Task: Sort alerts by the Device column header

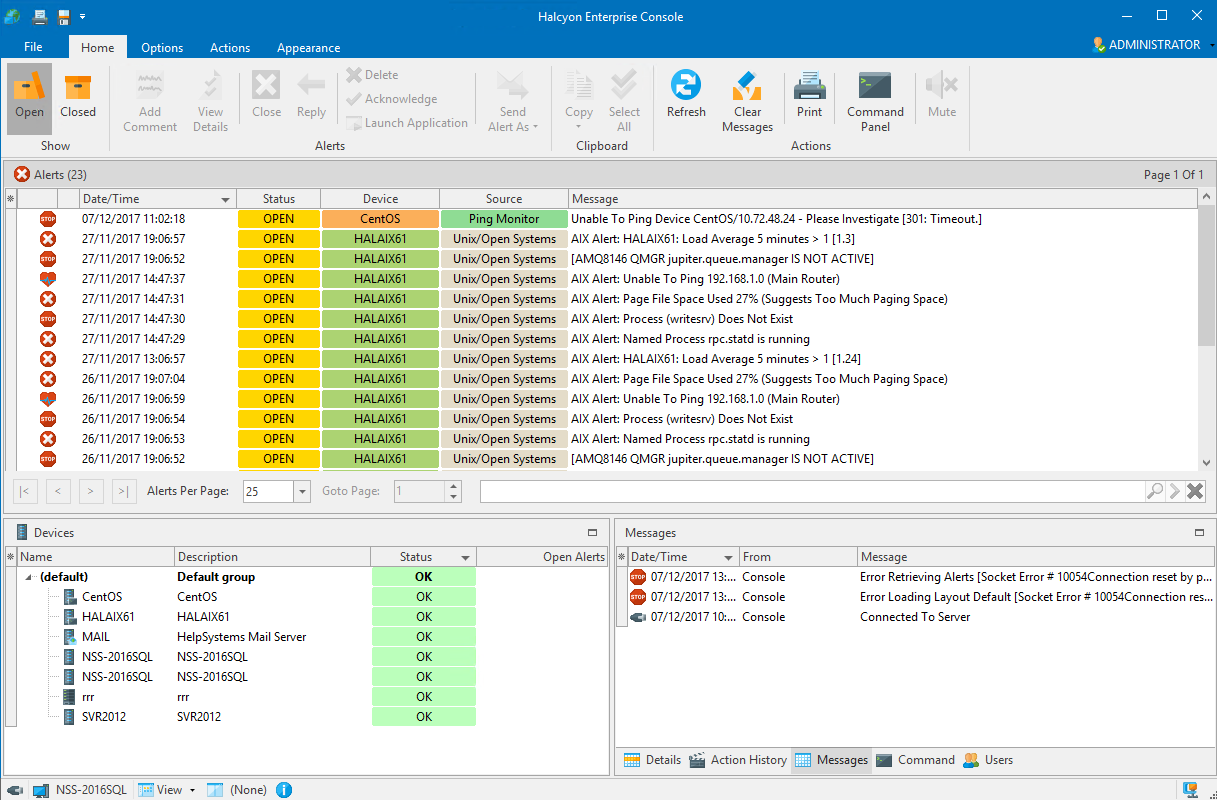Action: (380, 199)
